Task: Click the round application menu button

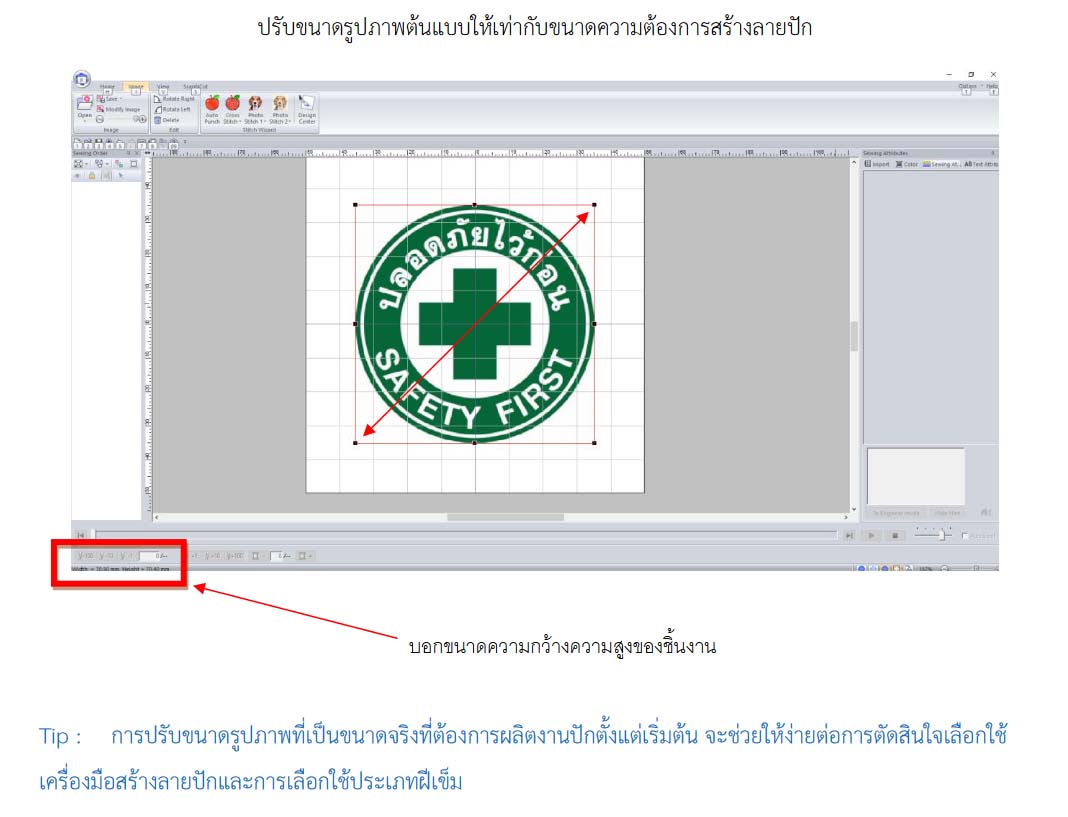Action: 82,79
